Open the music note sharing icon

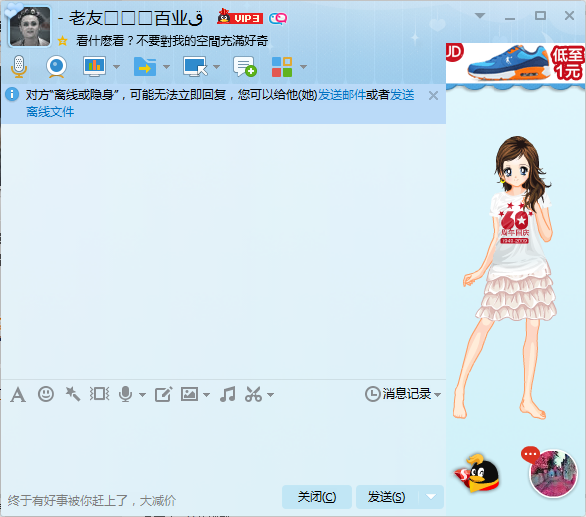point(228,394)
